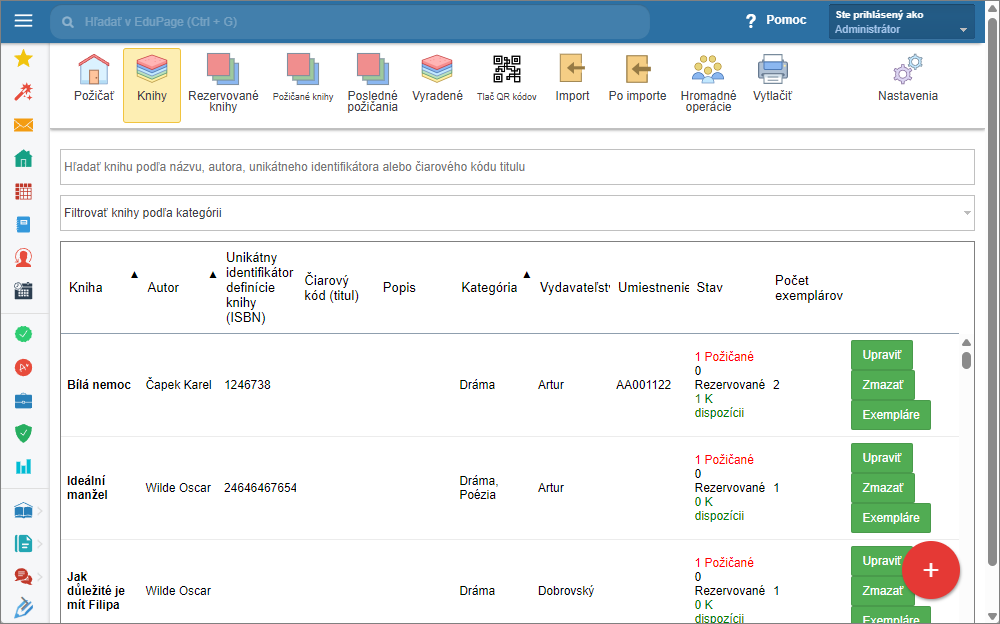The image size is (1000, 624).
Task: Open Exempláre for Bílá nemoc
Action: pos(890,414)
